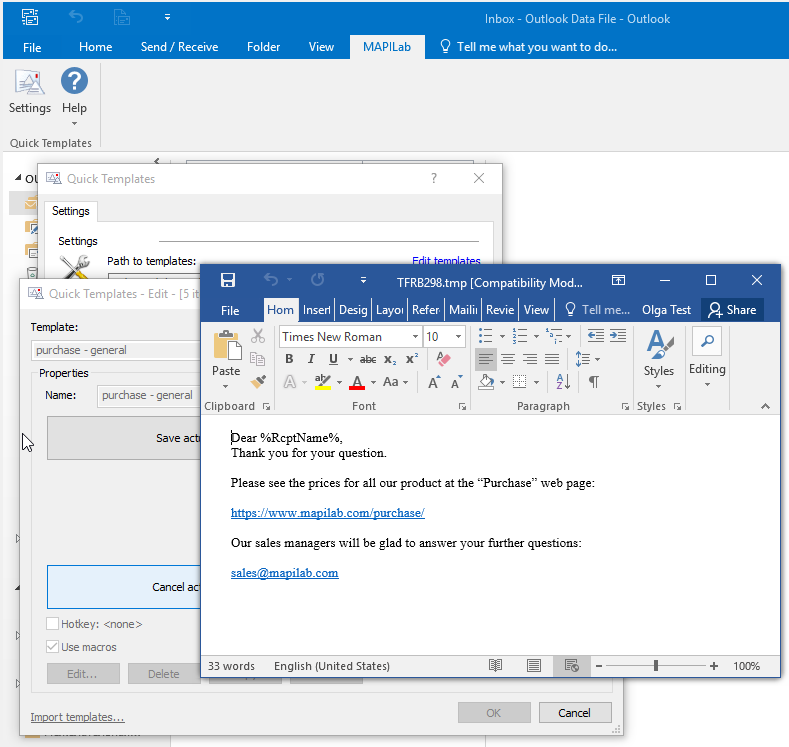The height and width of the screenshot is (747, 789).
Task: Click the sales@mapilab.com link
Action: (284, 573)
